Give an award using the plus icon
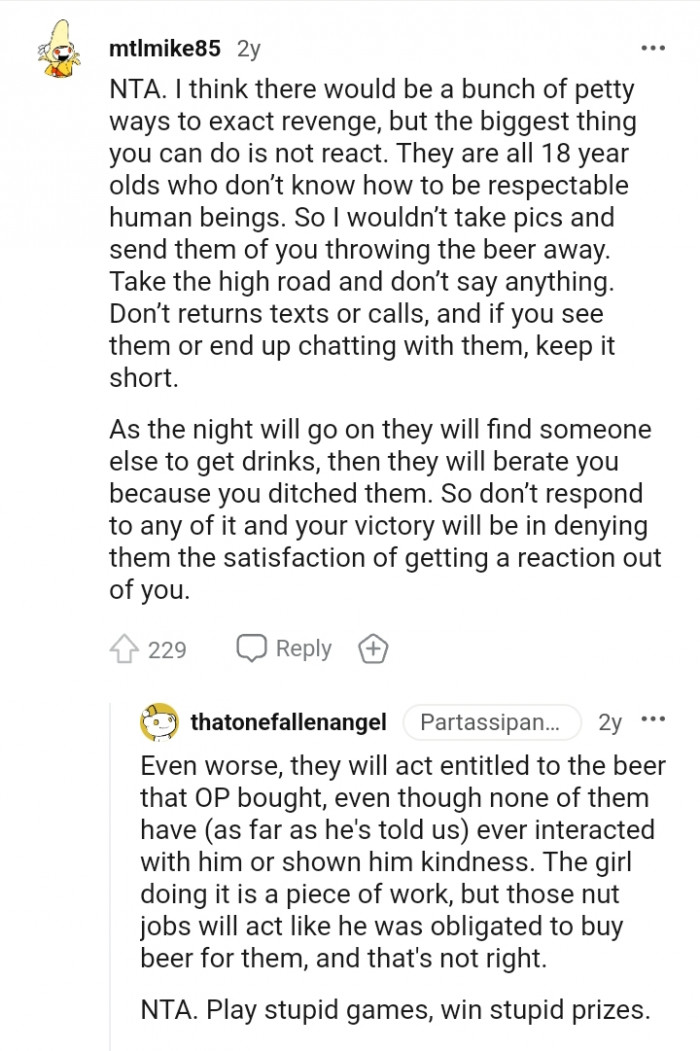Viewport: 700px width, 1051px height. (x=373, y=650)
